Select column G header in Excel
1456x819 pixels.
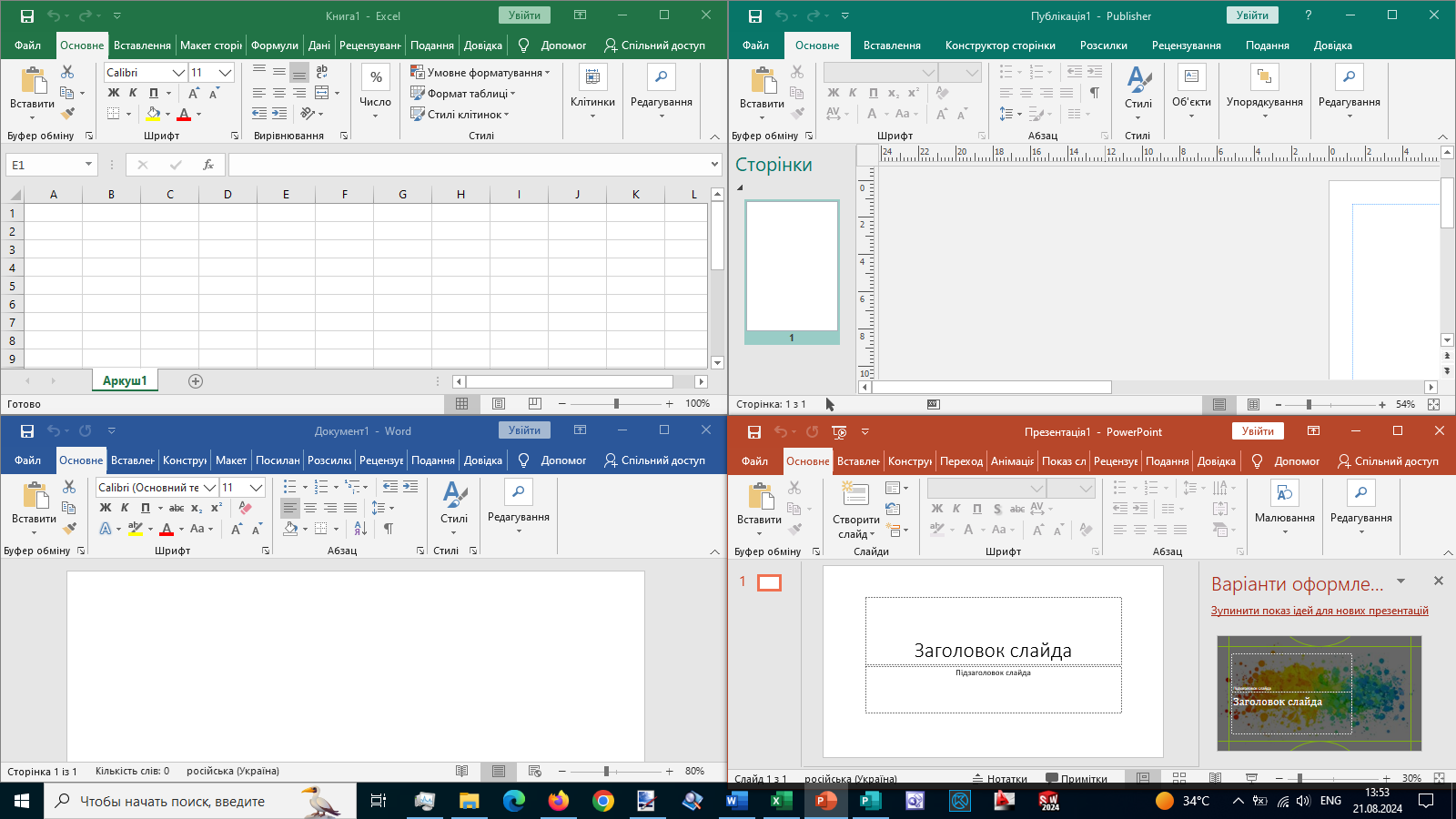pos(402,194)
